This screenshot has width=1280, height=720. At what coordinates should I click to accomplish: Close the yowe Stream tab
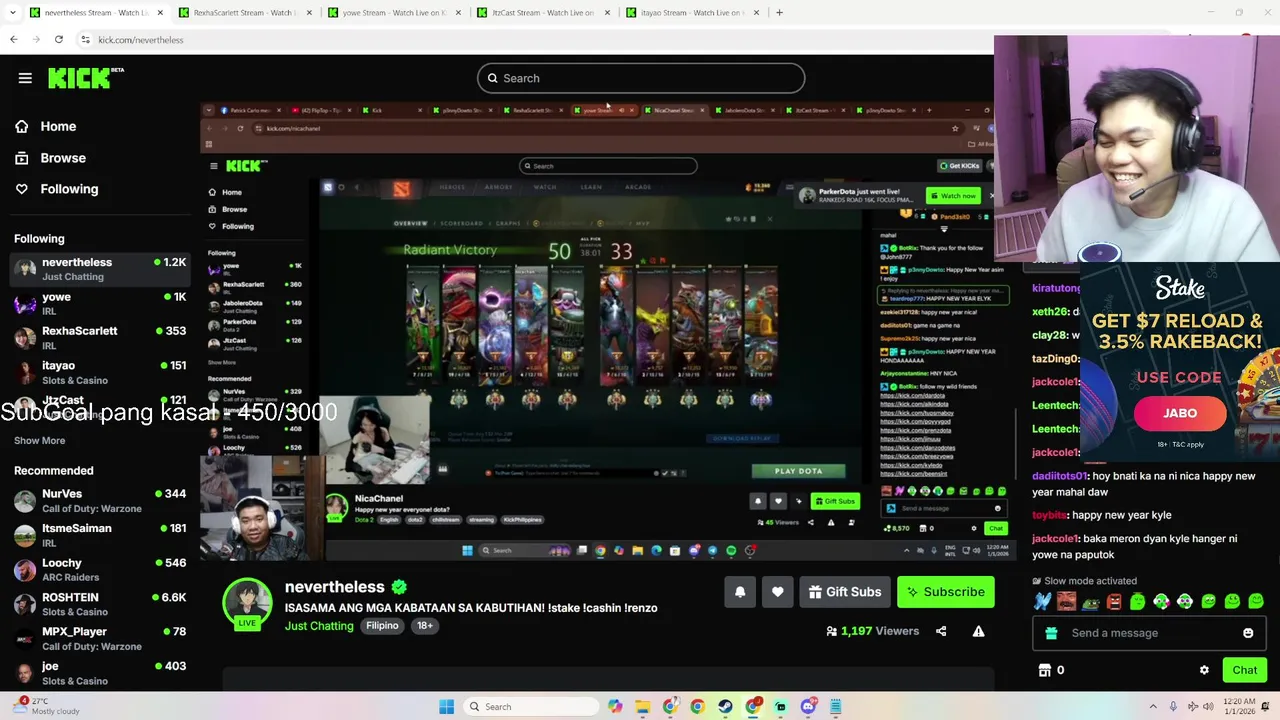[458, 13]
